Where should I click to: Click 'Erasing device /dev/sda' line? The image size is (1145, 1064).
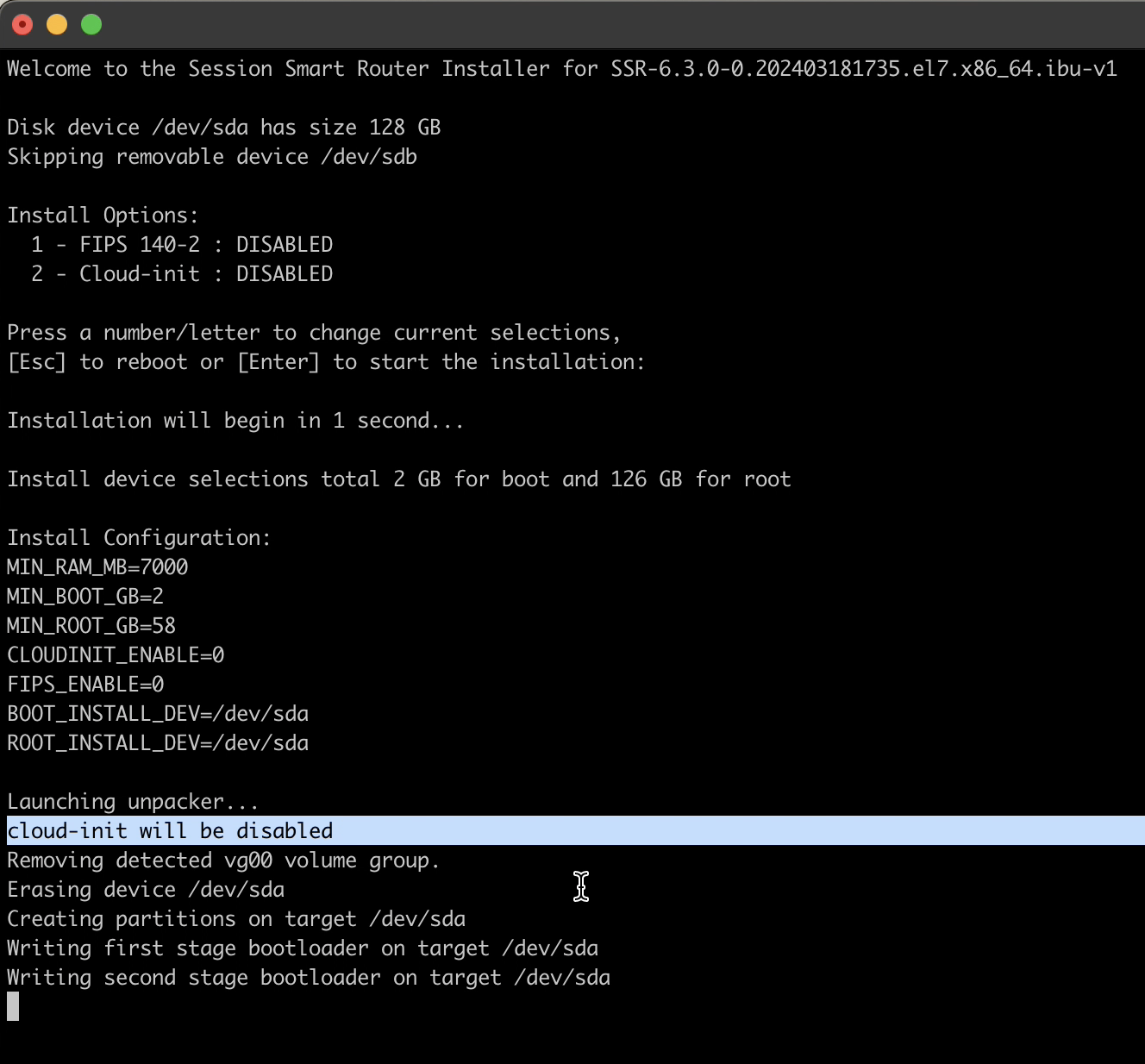pyautogui.click(x=146, y=890)
